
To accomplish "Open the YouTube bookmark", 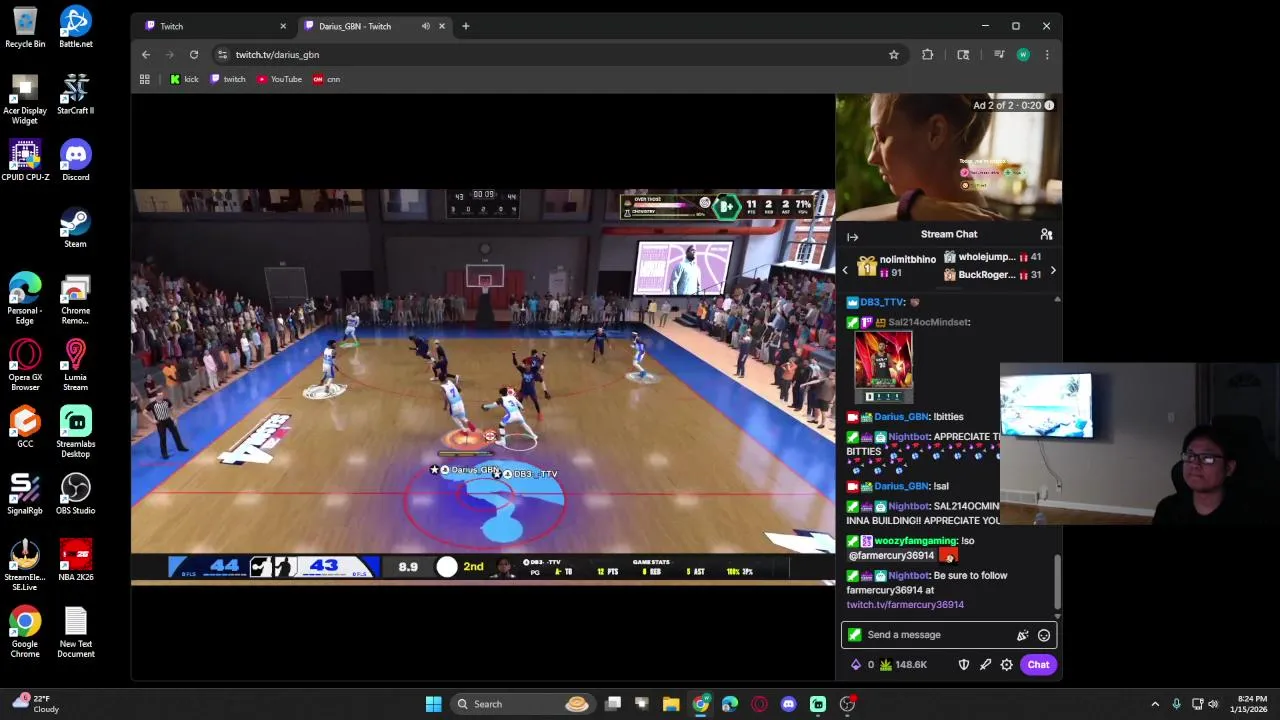I will [280, 79].
